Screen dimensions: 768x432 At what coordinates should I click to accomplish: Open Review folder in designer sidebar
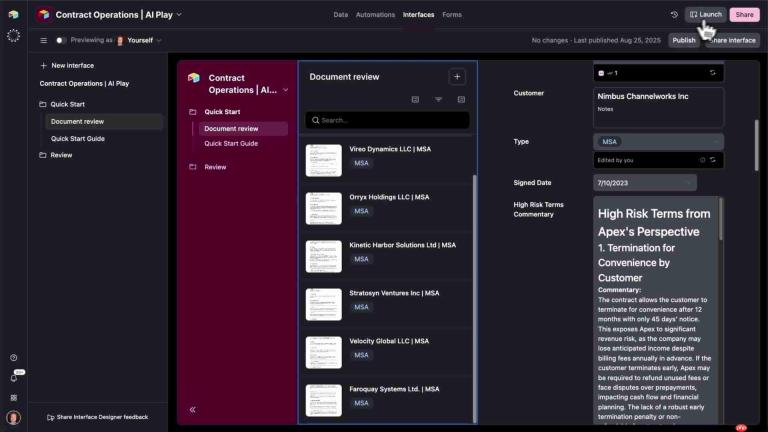(x=61, y=155)
